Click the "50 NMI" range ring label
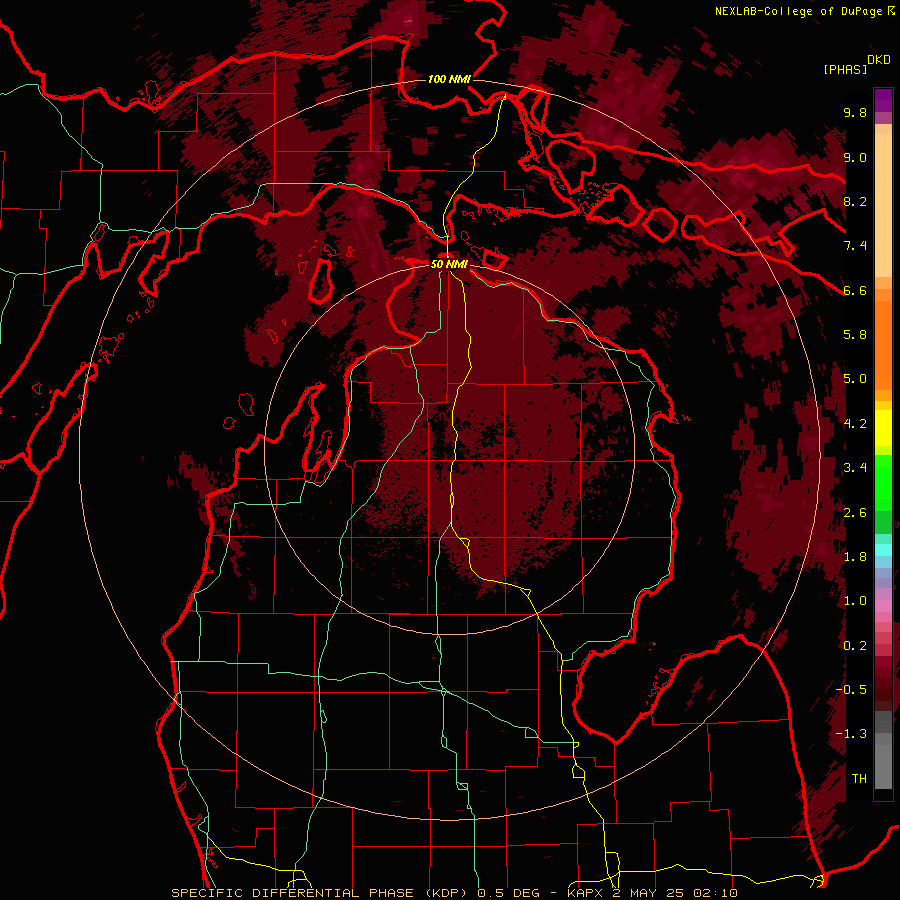Image resolution: width=900 pixels, height=900 pixels. click(449, 264)
